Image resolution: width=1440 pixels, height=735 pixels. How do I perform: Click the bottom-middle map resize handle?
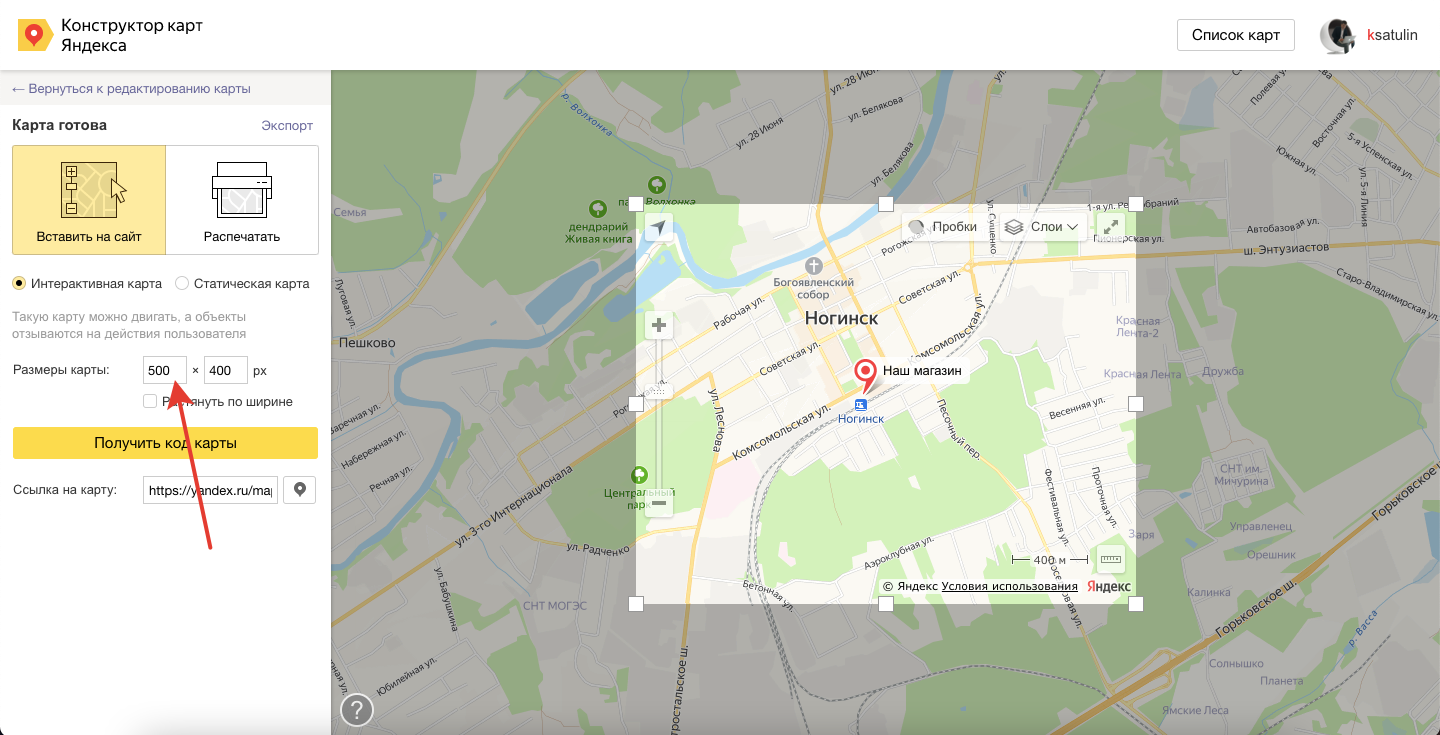coord(886,604)
